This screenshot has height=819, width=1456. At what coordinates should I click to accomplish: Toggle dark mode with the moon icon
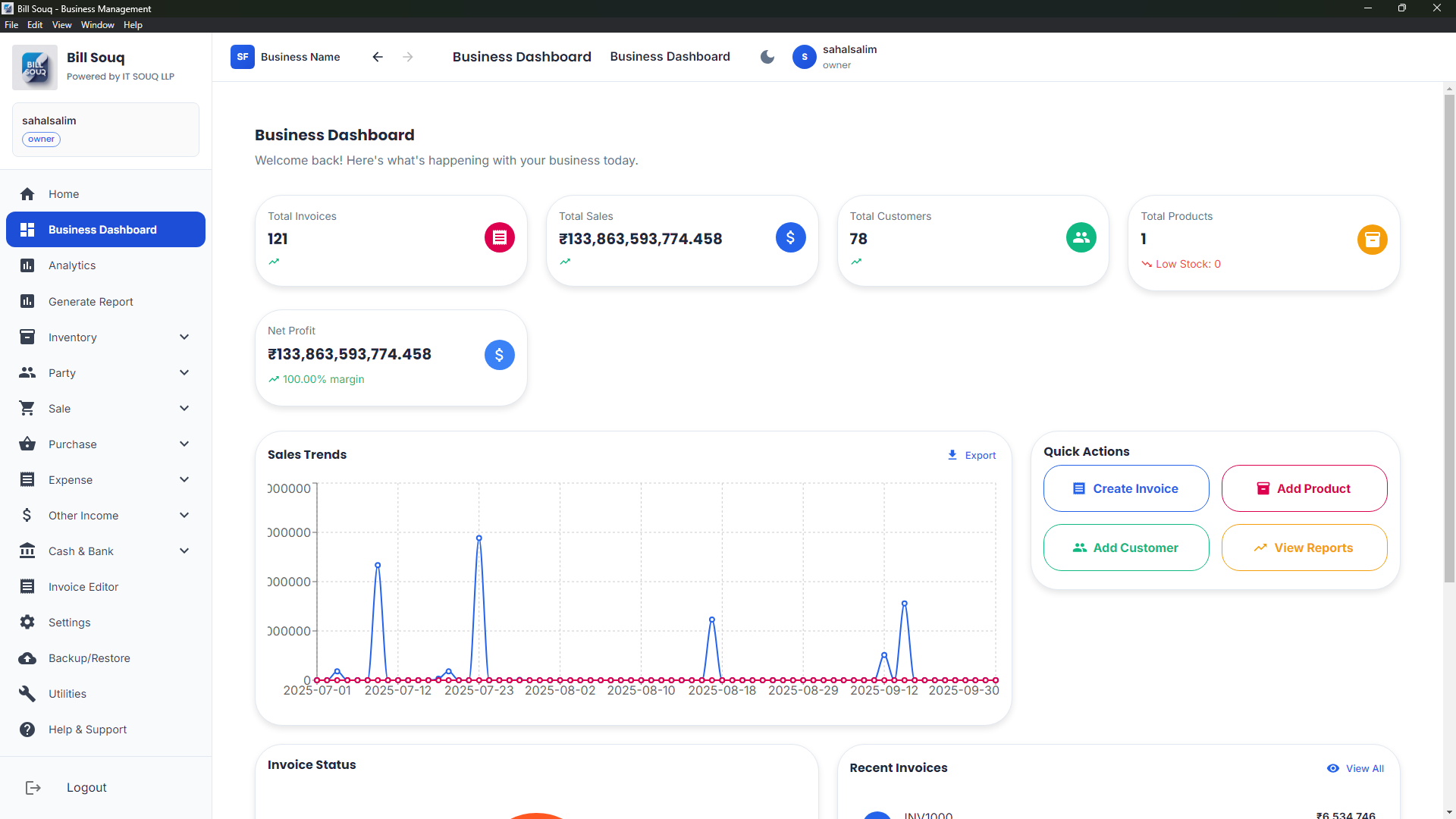pos(767,57)
